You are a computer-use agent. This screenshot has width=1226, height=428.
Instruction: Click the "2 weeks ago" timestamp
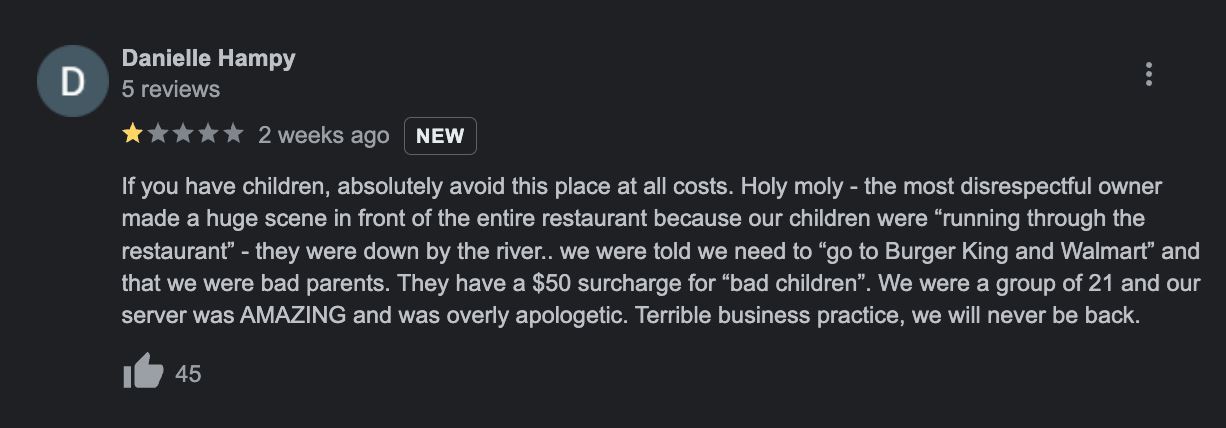click(323, 135)
